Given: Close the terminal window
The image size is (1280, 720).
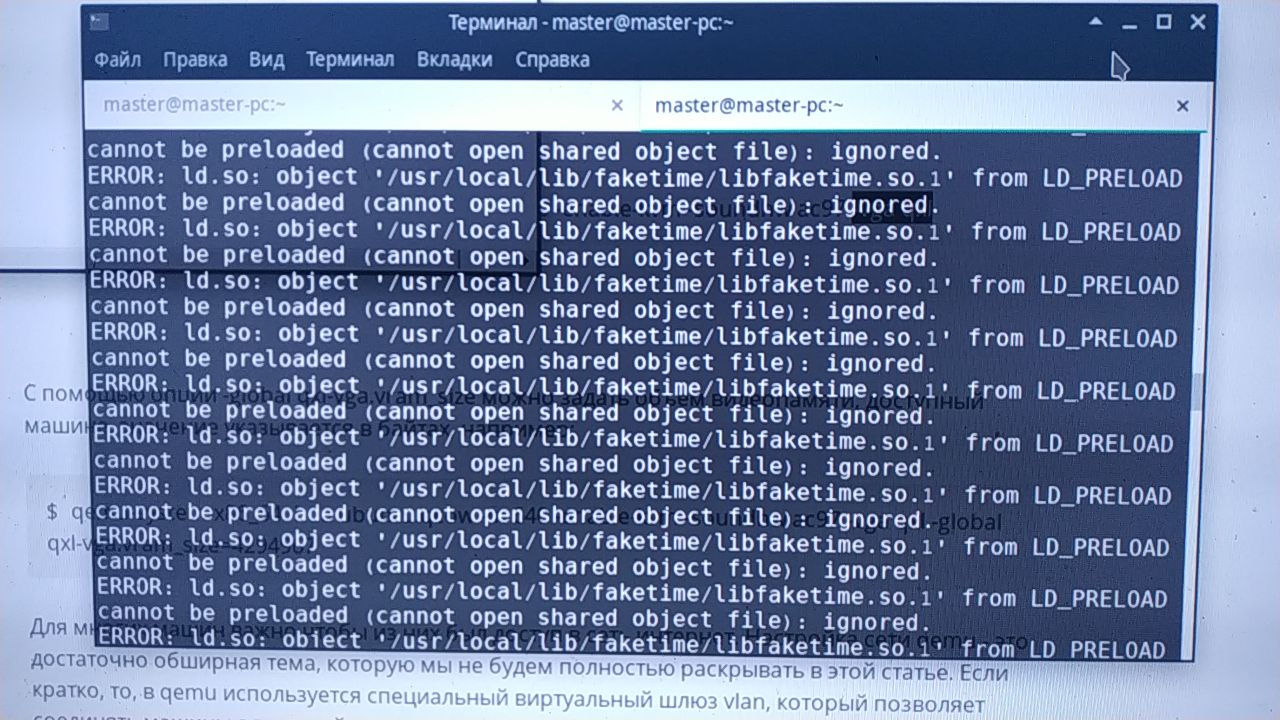Looking at the screenshot, I should (x=1198, y=22).
